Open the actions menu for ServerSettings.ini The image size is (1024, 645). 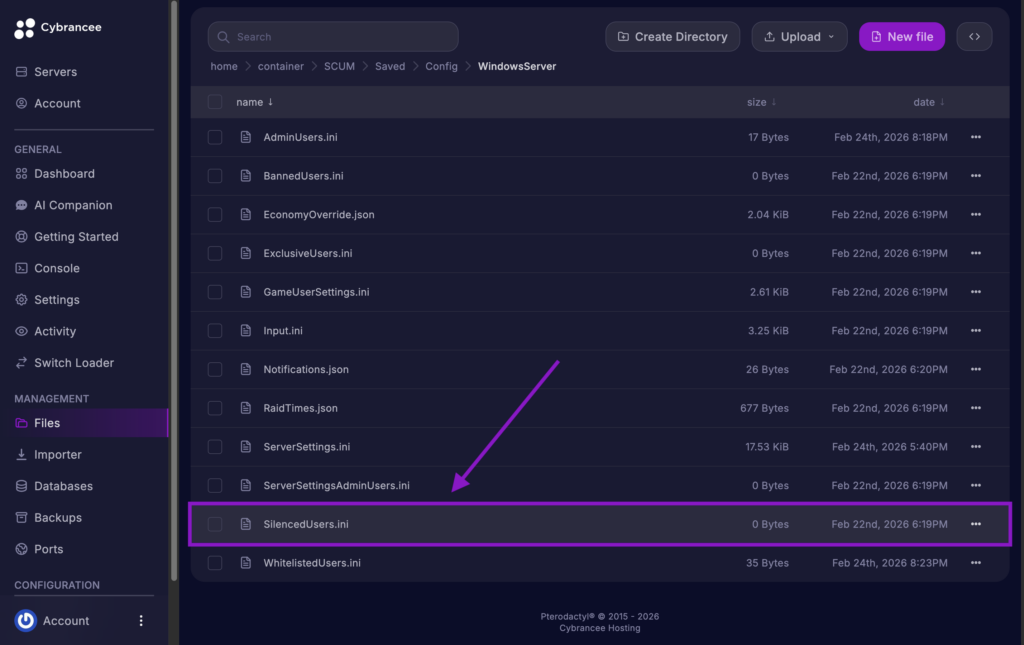[976, 446]
